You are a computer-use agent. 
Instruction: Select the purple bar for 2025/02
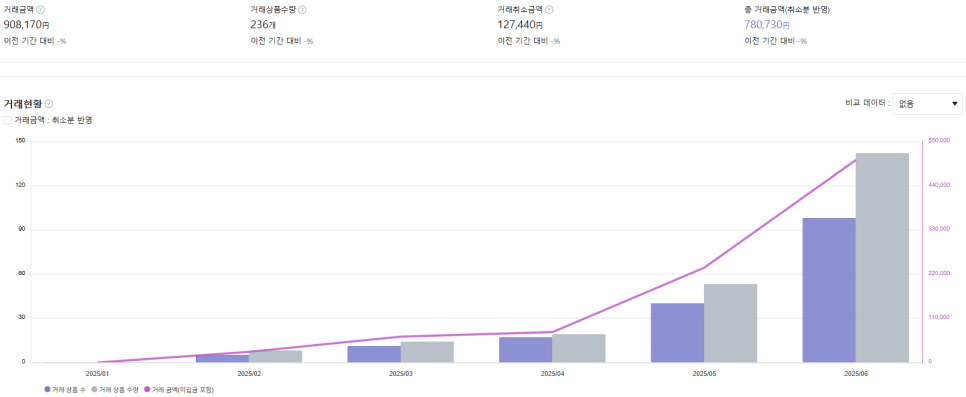[222, 359]
